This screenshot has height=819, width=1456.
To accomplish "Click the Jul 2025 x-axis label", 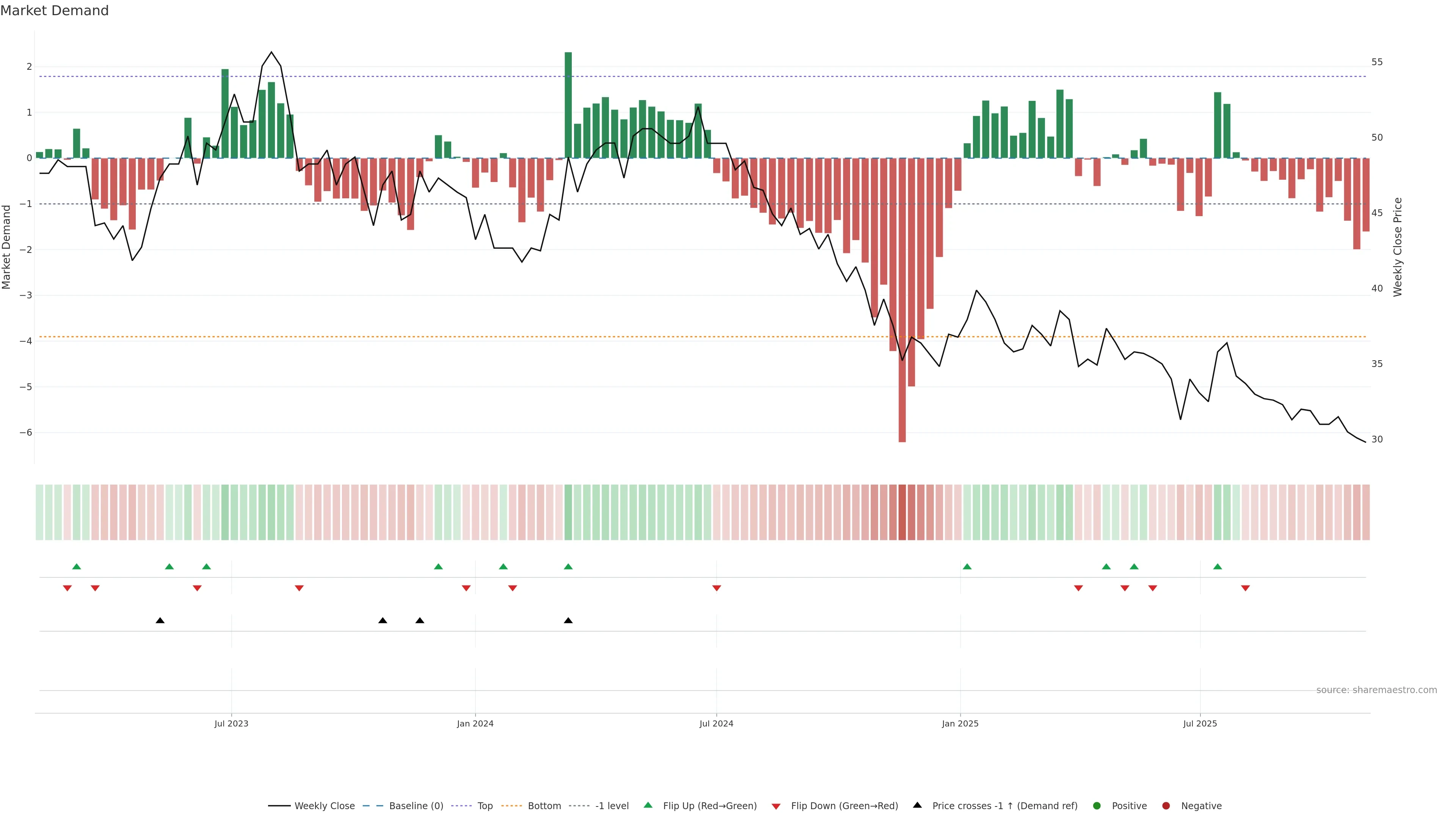I will pos(1200,723).
